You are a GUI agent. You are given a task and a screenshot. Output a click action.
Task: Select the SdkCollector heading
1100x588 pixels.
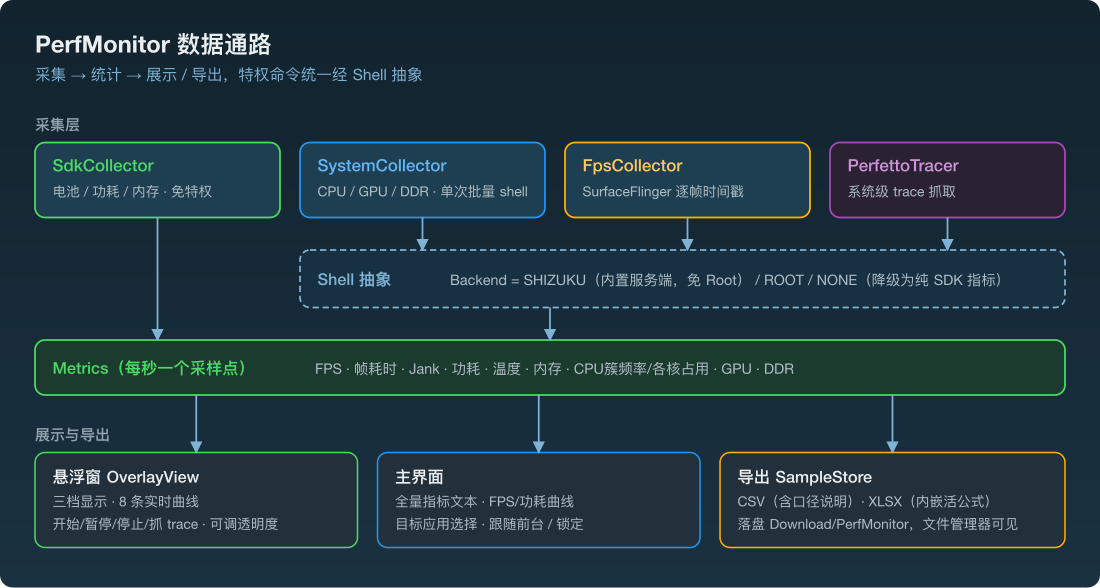(103, 166)
